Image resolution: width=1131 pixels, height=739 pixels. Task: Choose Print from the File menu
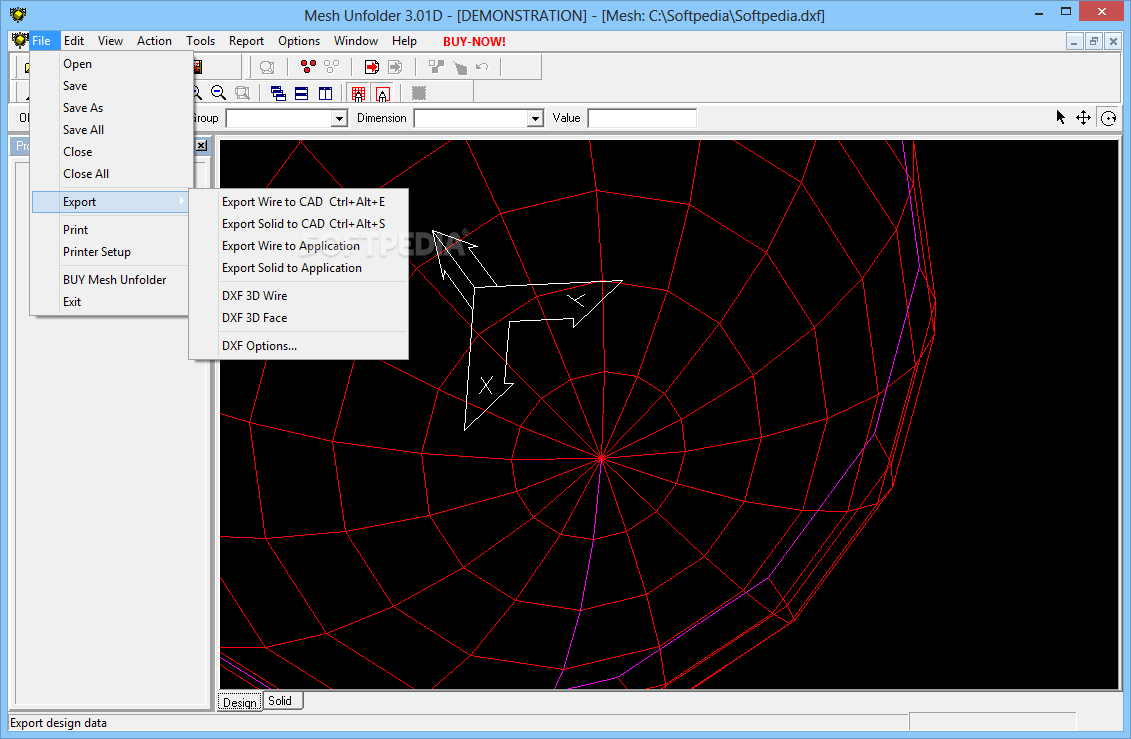pos(112,229)
